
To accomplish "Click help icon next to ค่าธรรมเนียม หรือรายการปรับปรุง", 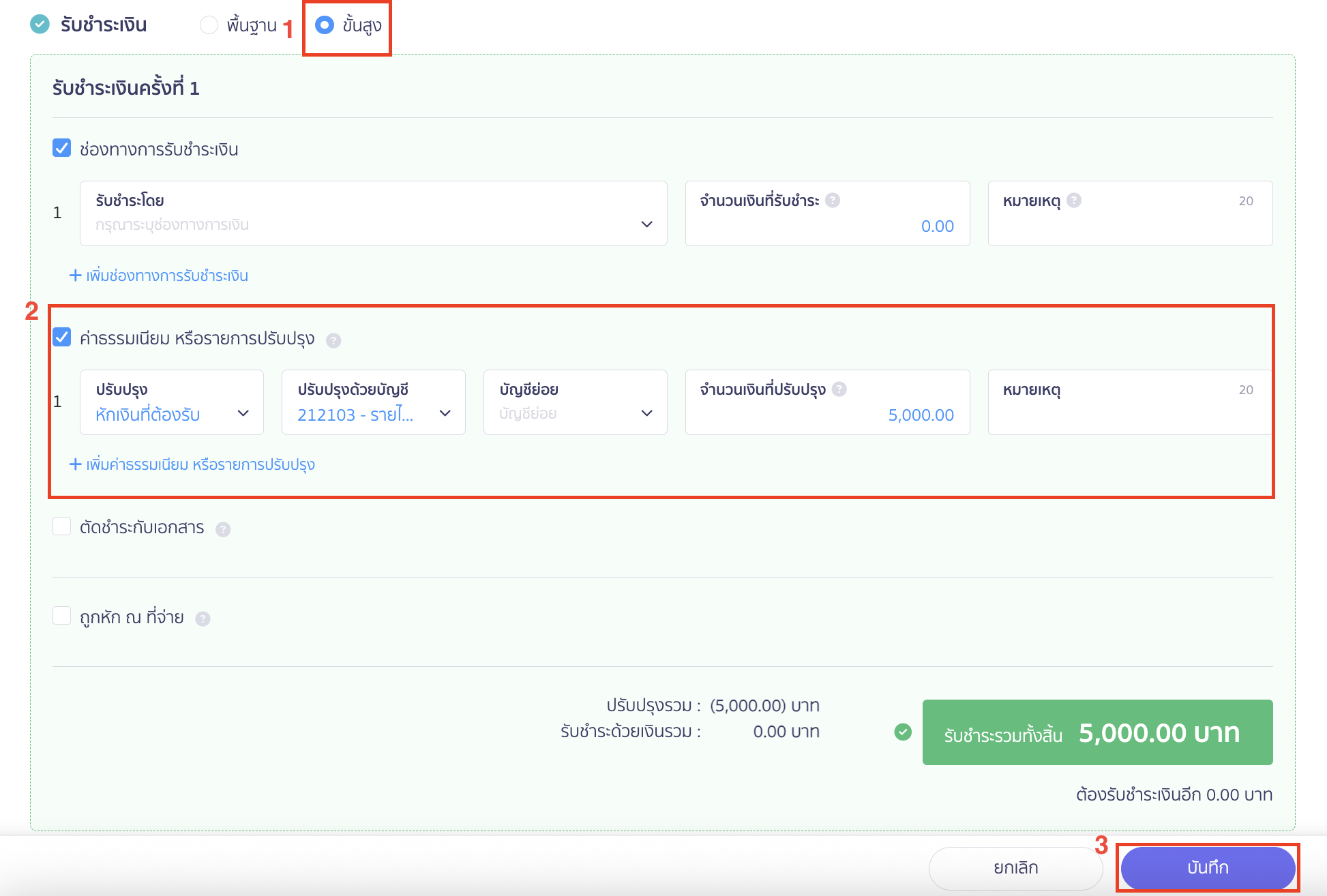I will coord(333,340).
